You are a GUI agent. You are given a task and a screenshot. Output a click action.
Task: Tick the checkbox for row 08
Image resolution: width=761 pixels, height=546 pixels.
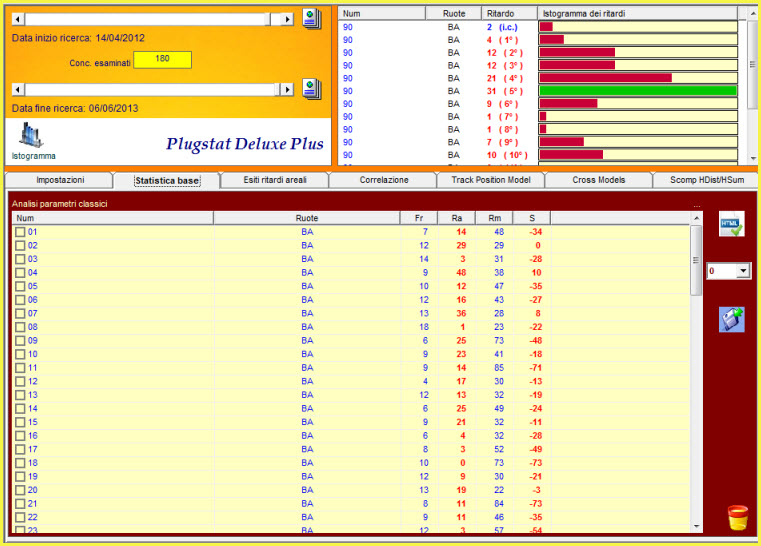[x=20, y=326]
